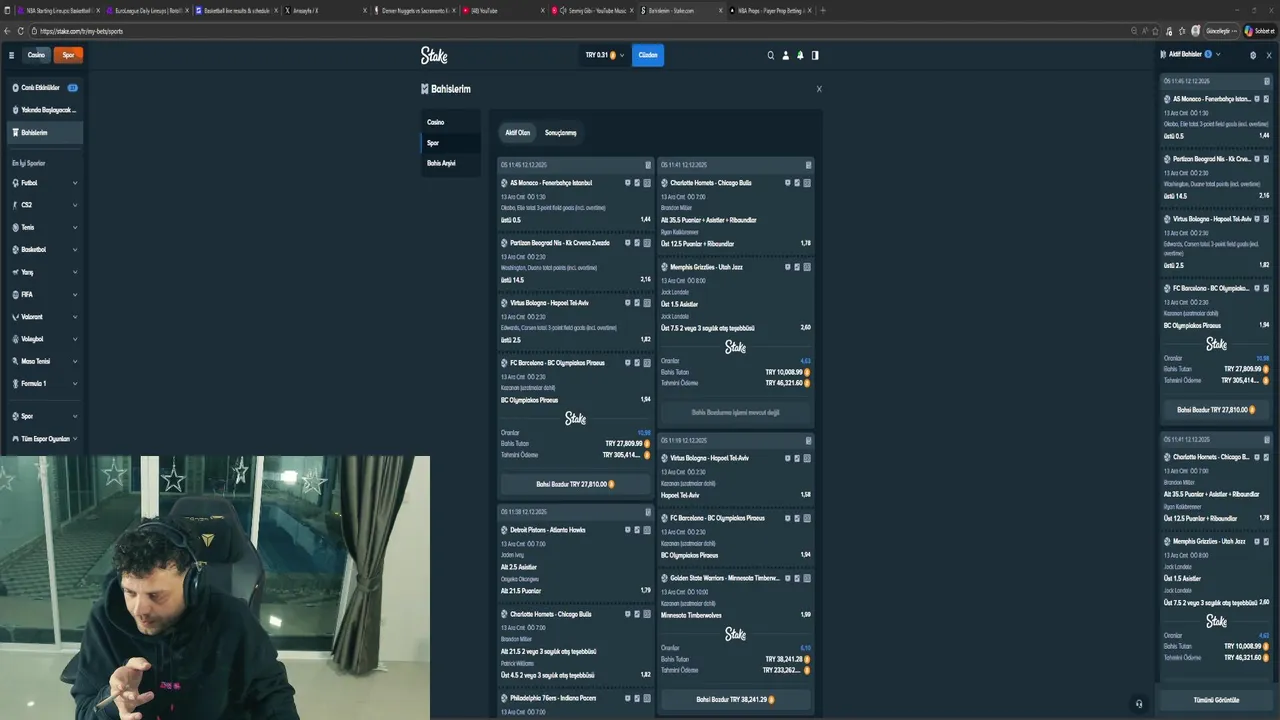
Task: Select Casino in Bahislerim side menu
Action: coord(450,122)
